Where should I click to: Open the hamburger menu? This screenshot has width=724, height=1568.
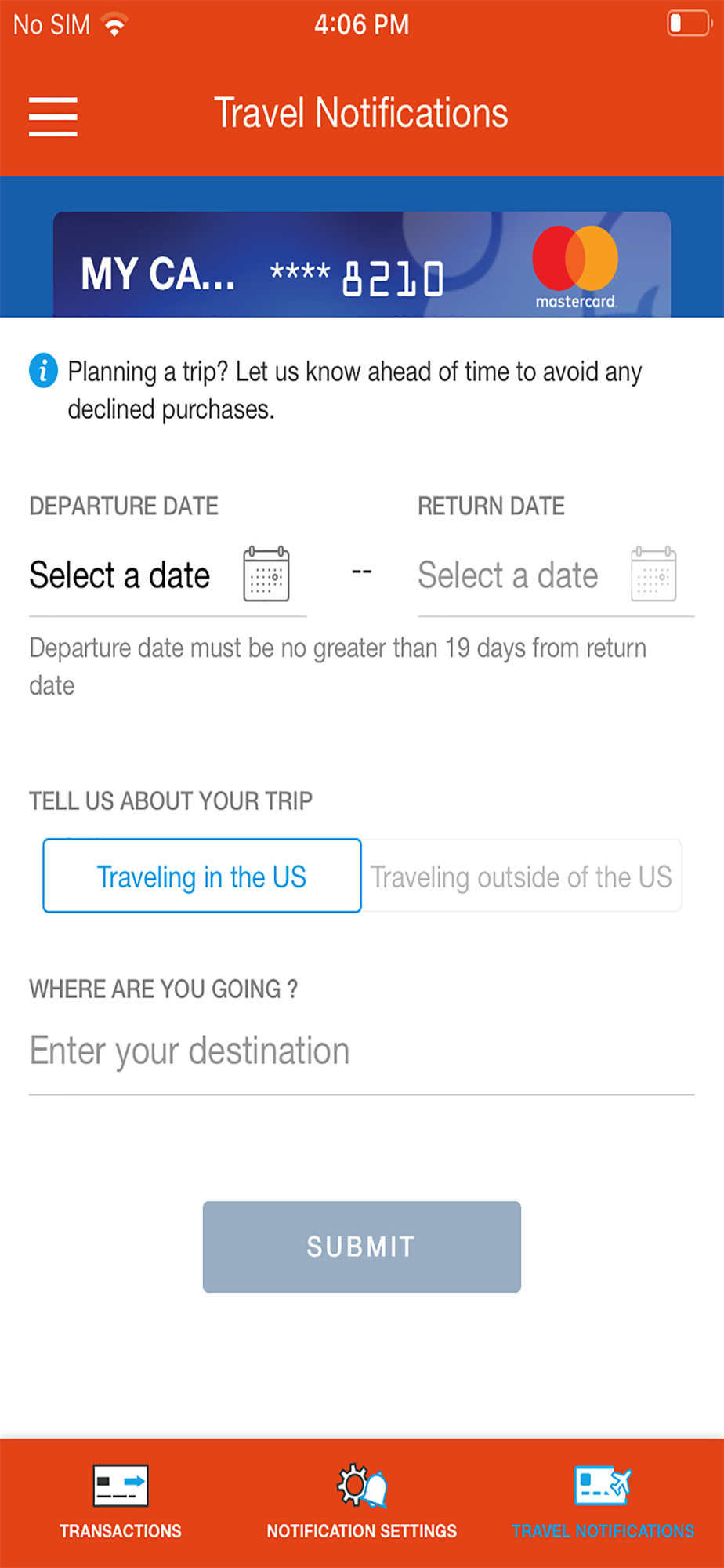(52, 116)
